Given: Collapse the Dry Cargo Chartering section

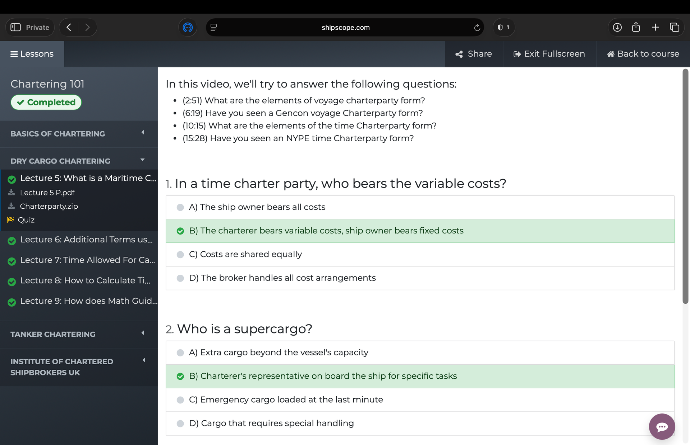Looking at the screenshot, I should tap(142, 160).
